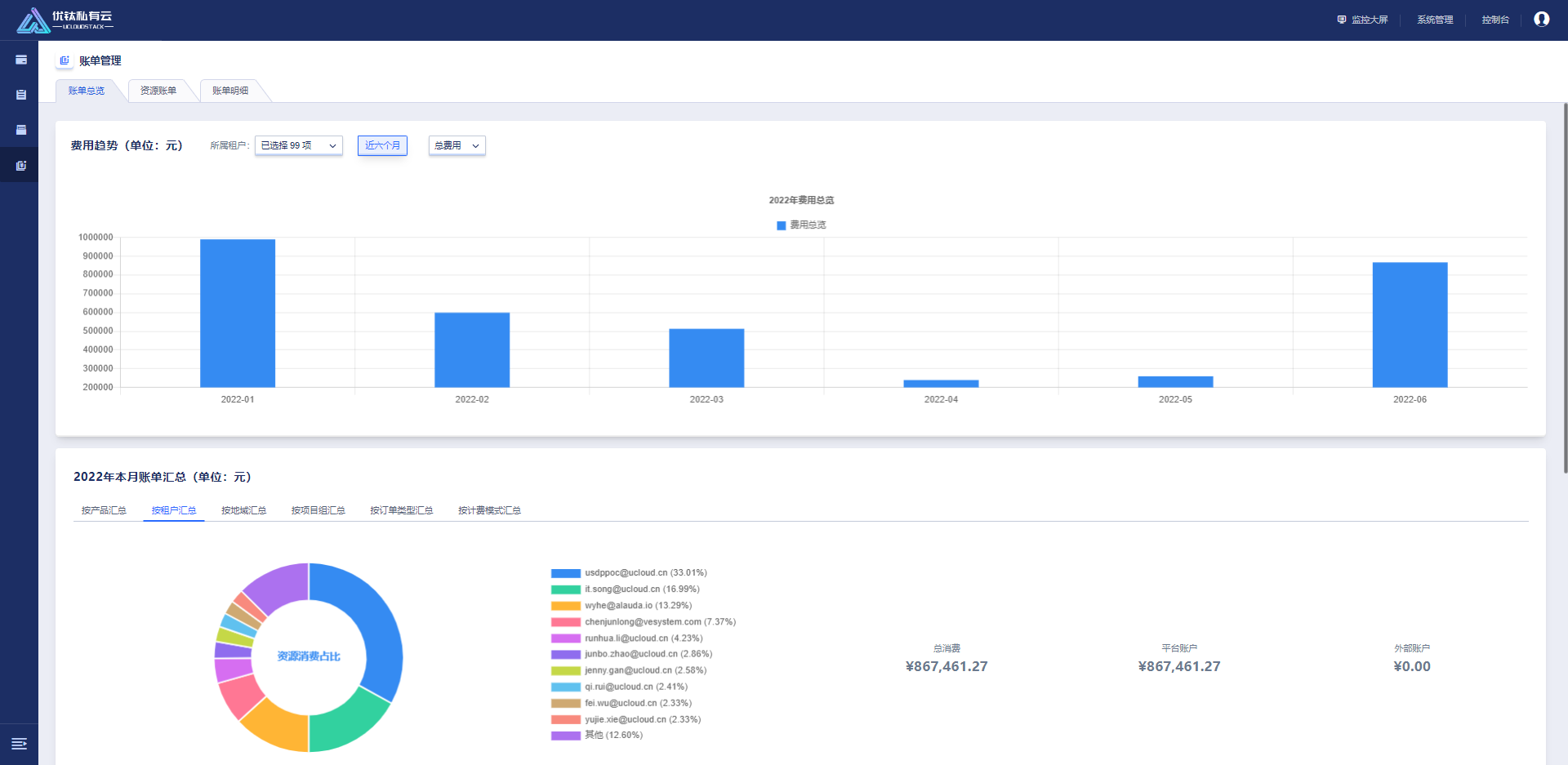
Task: Open the clipboard list icon in sidebar
Action: pyautogui.click(x=21, y=95)
